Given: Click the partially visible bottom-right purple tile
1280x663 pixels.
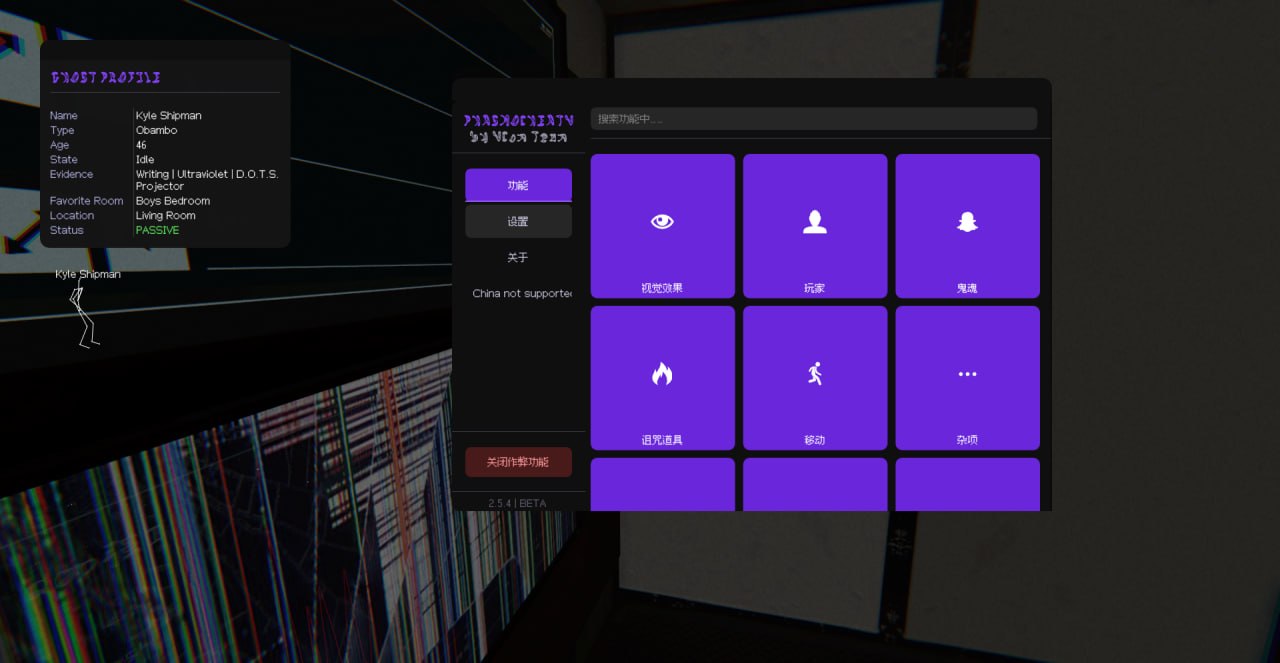Looking at the screenshot, I should coord(967,484).
